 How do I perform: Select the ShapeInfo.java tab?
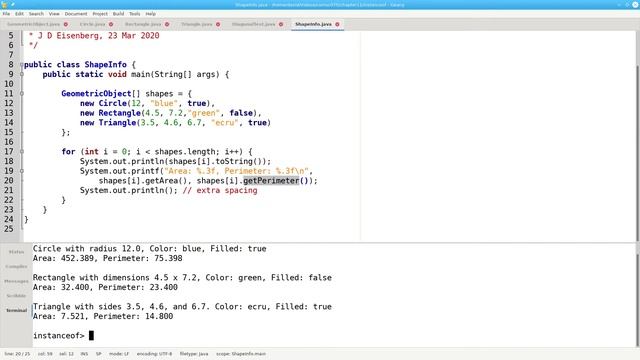313,24
